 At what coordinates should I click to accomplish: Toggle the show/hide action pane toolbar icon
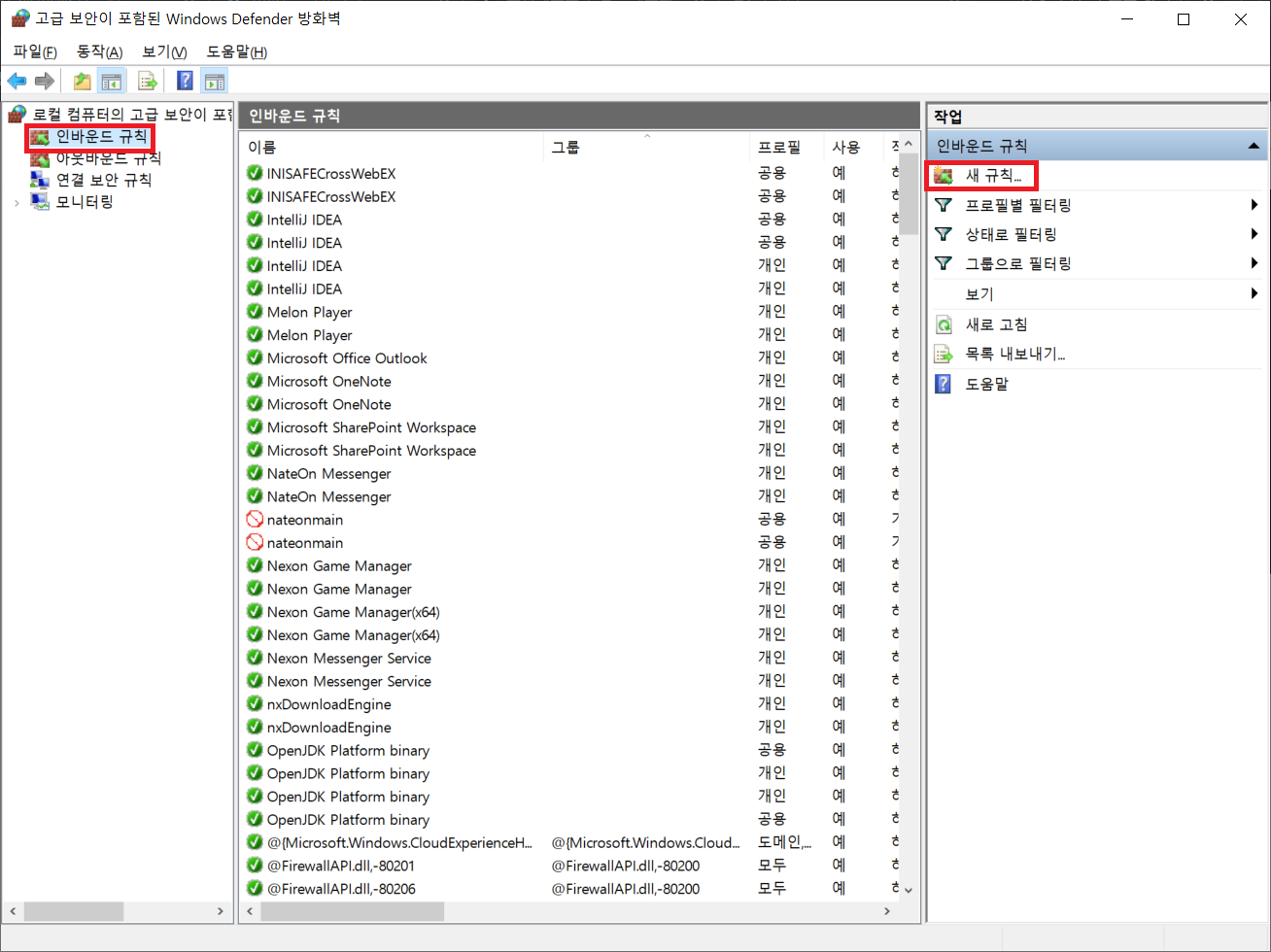tap(215, 81)
